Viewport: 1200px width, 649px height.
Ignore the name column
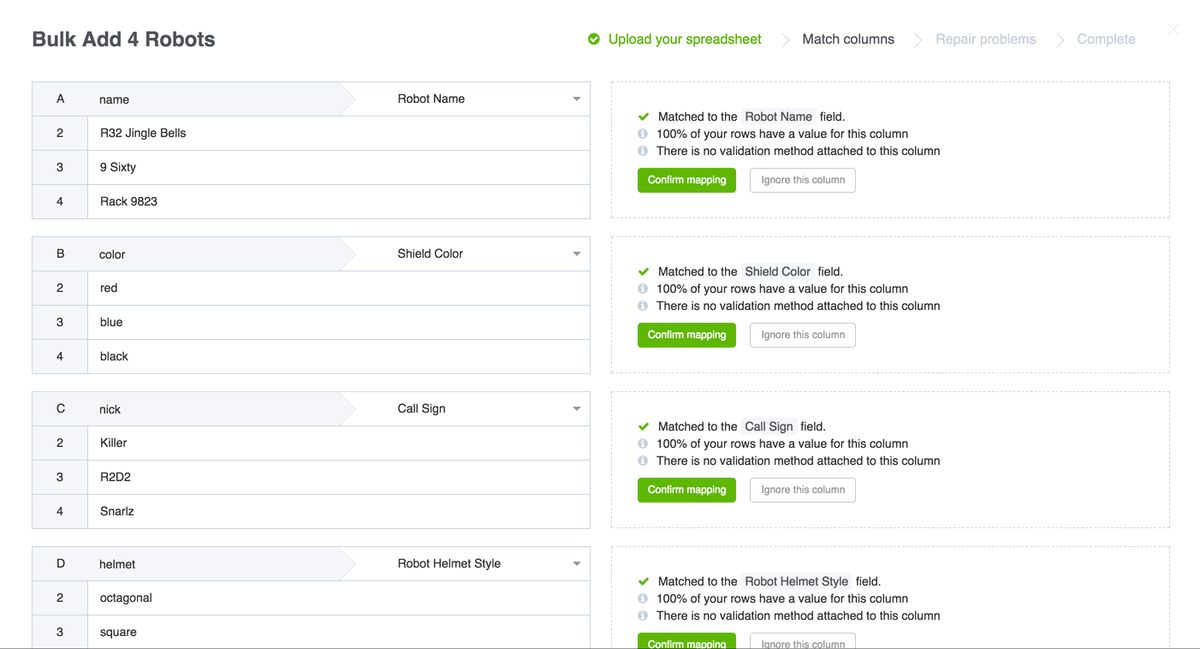coord(802,180)
